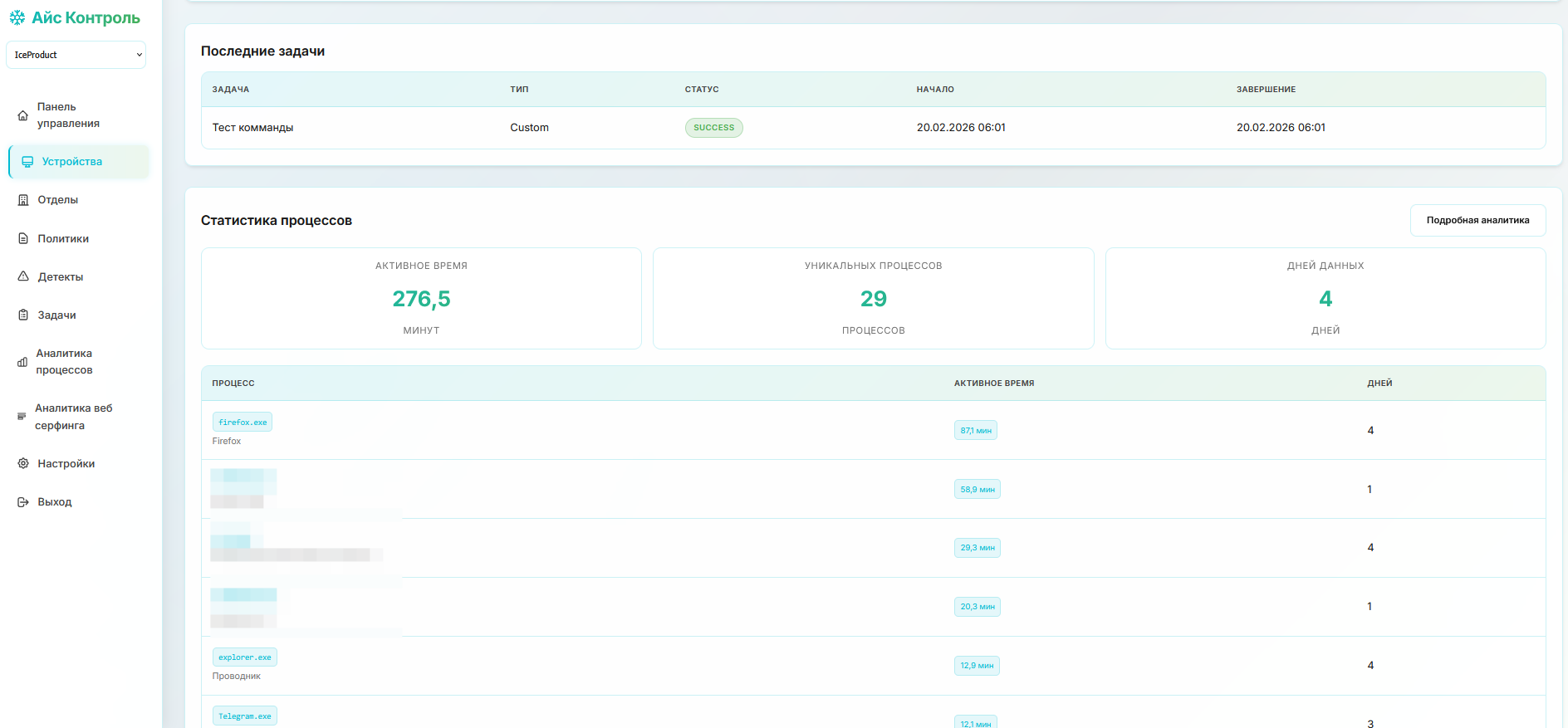Go to Аналитика процессов section
Screen dimensions: 1568x728
[x=64, y=362]
